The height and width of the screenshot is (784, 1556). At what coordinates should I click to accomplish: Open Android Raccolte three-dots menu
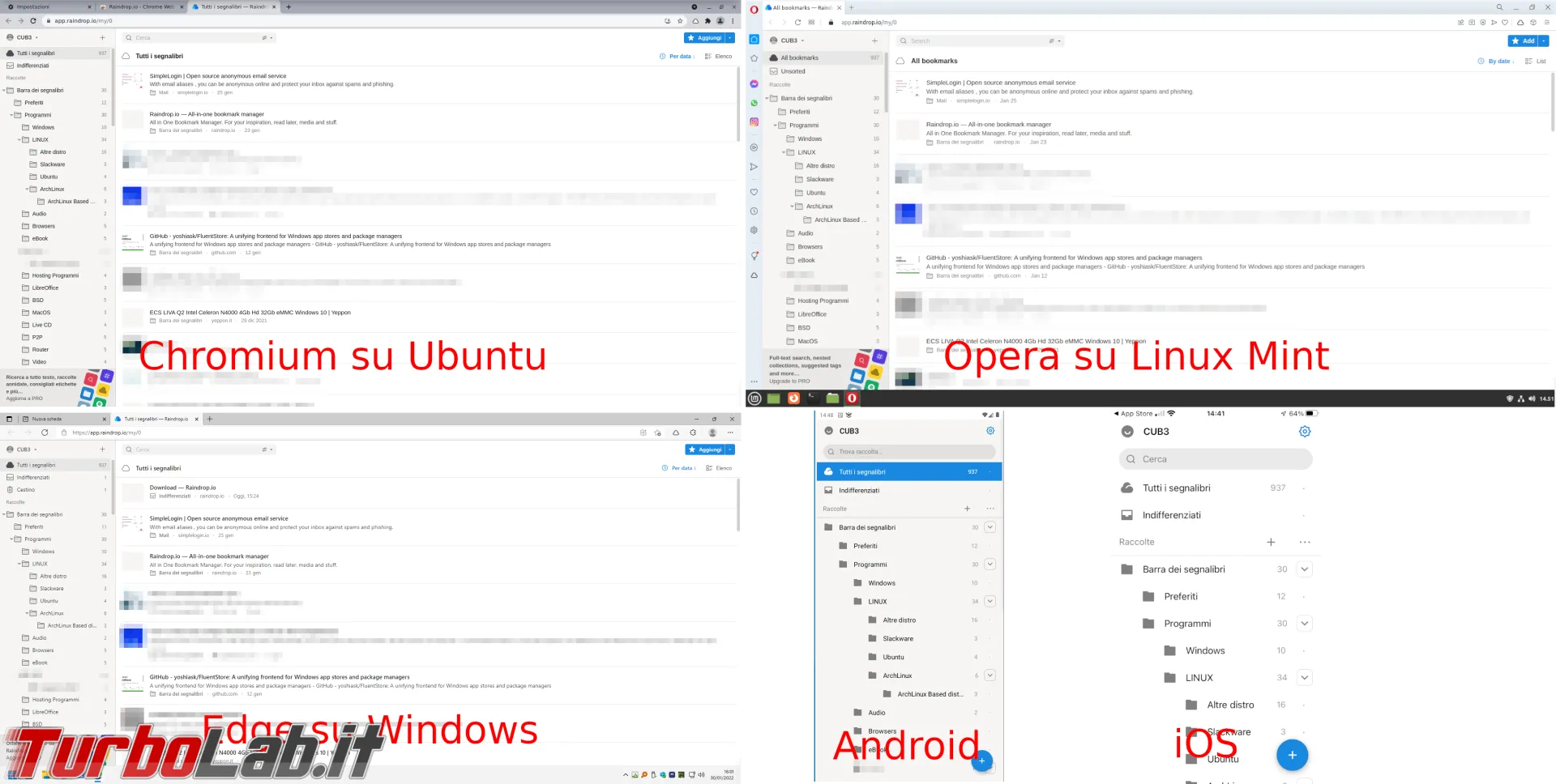tap(990, 509)
